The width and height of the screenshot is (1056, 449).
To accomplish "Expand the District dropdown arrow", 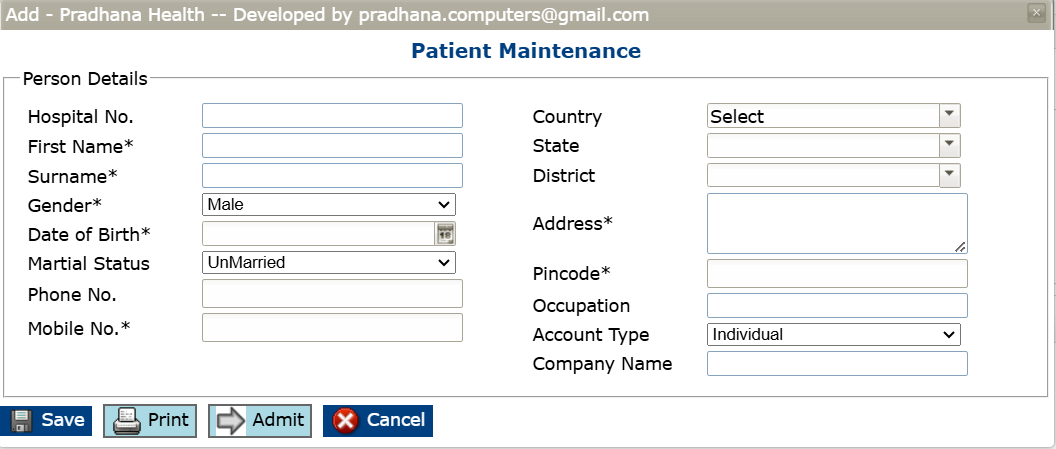I will pyautogui.click(x=950, y=176).
